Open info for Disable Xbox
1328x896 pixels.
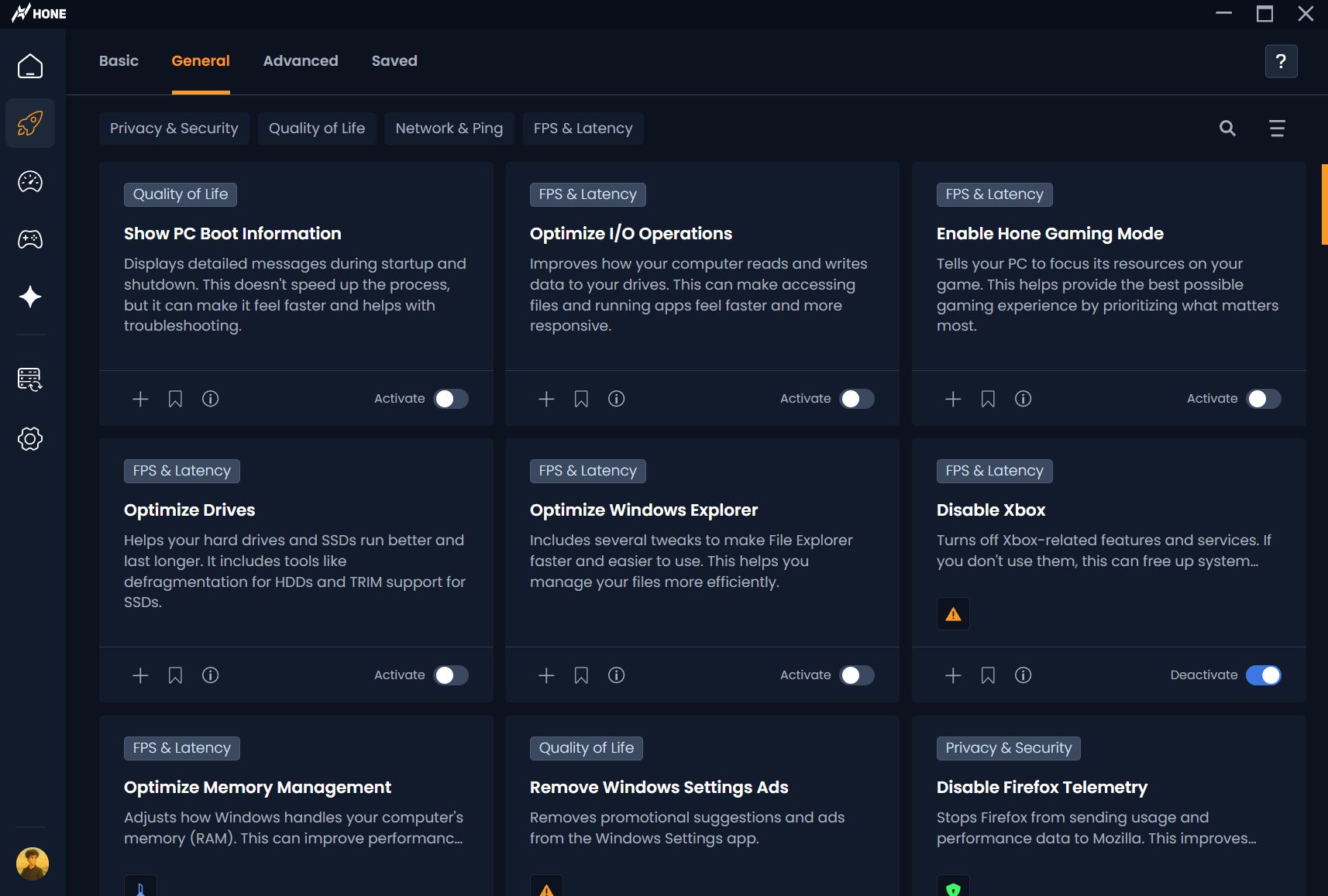point(1024,675)
